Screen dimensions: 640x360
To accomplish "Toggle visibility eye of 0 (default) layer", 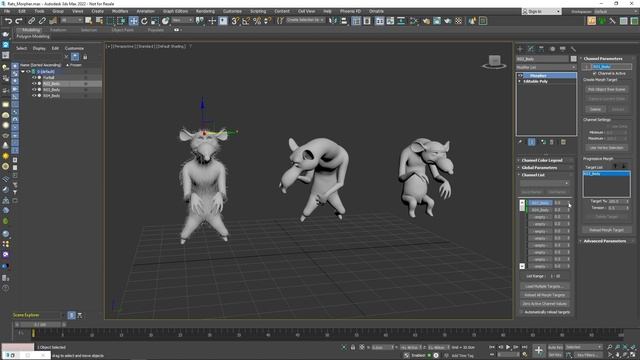I will (x=28, y=71).
